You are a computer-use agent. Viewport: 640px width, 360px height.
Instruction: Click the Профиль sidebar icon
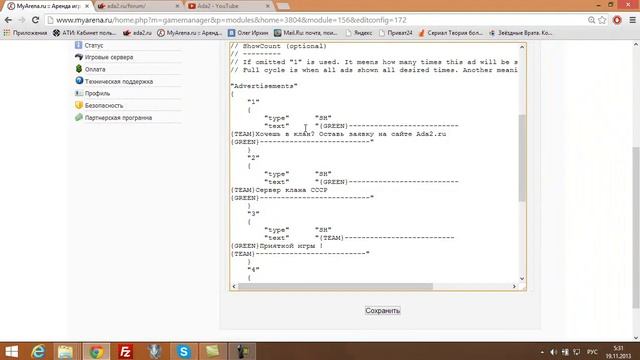pos(79,93)
